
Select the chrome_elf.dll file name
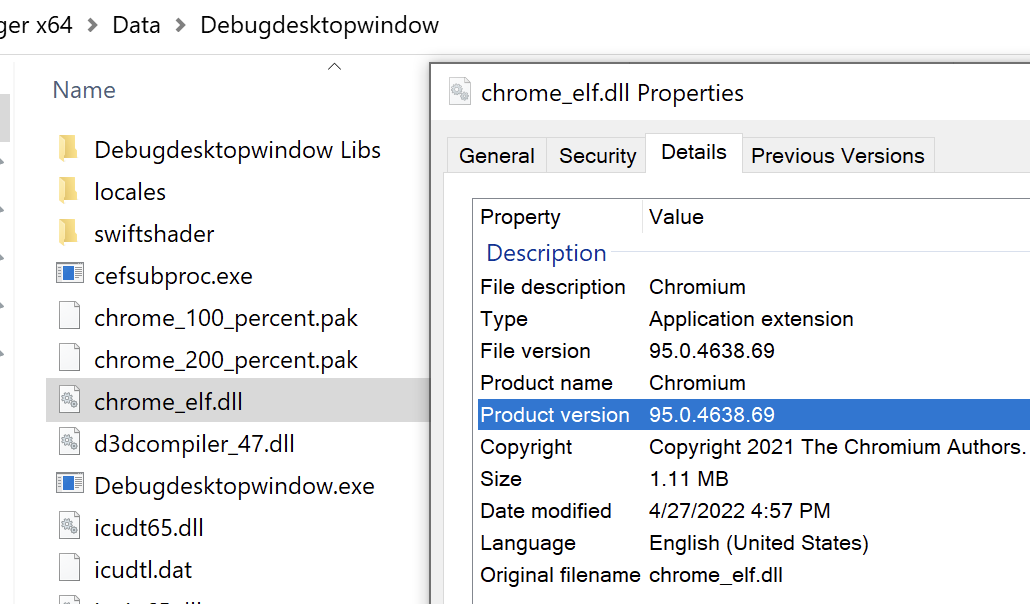[168, 402]
